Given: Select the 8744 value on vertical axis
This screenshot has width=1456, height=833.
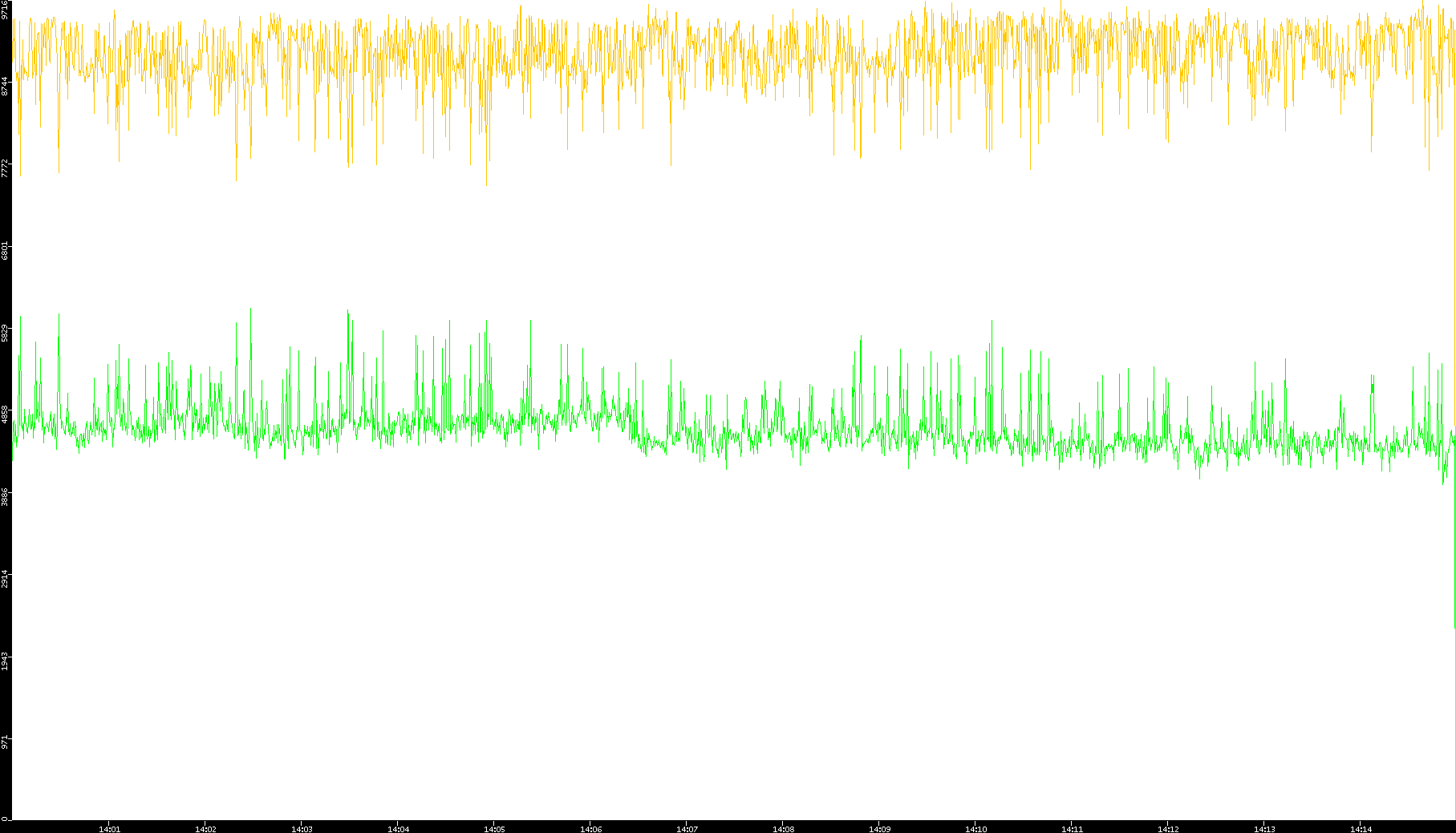Looking at the screenshot, I should point(6,87).
